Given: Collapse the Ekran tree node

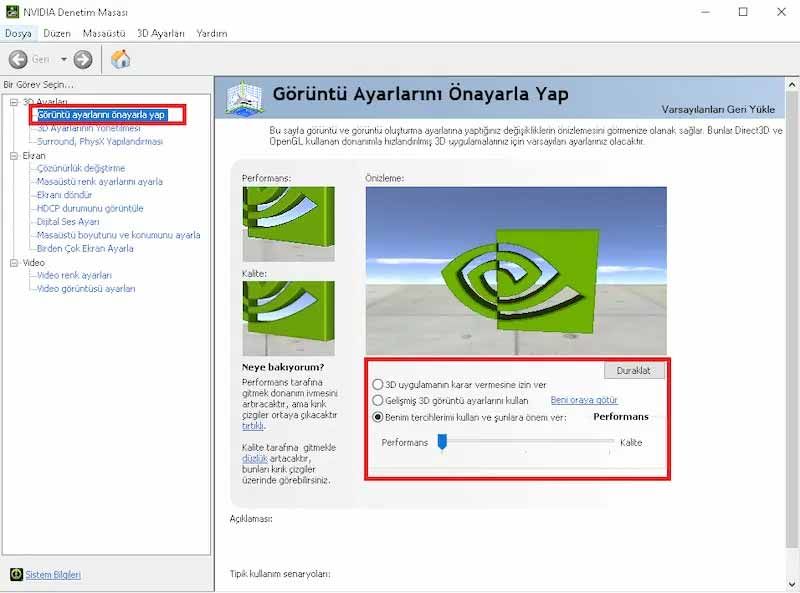Looking at the screenshot, I should (x=14, y=156).
